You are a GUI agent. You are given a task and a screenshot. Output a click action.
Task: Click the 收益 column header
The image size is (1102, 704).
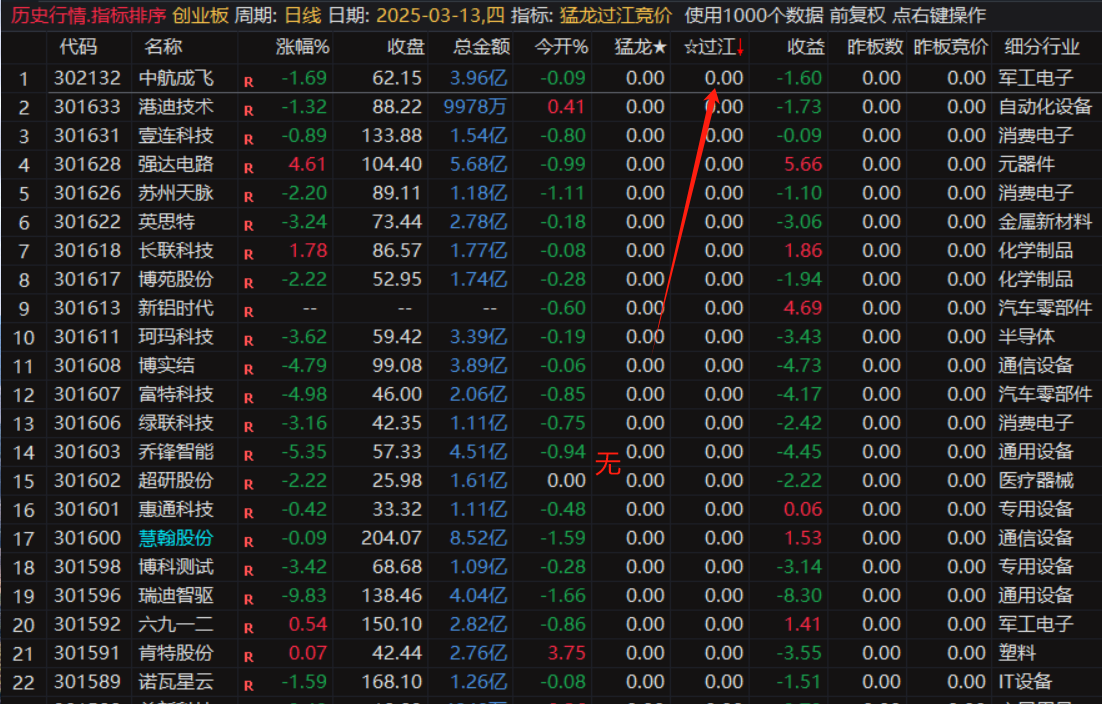805,47
